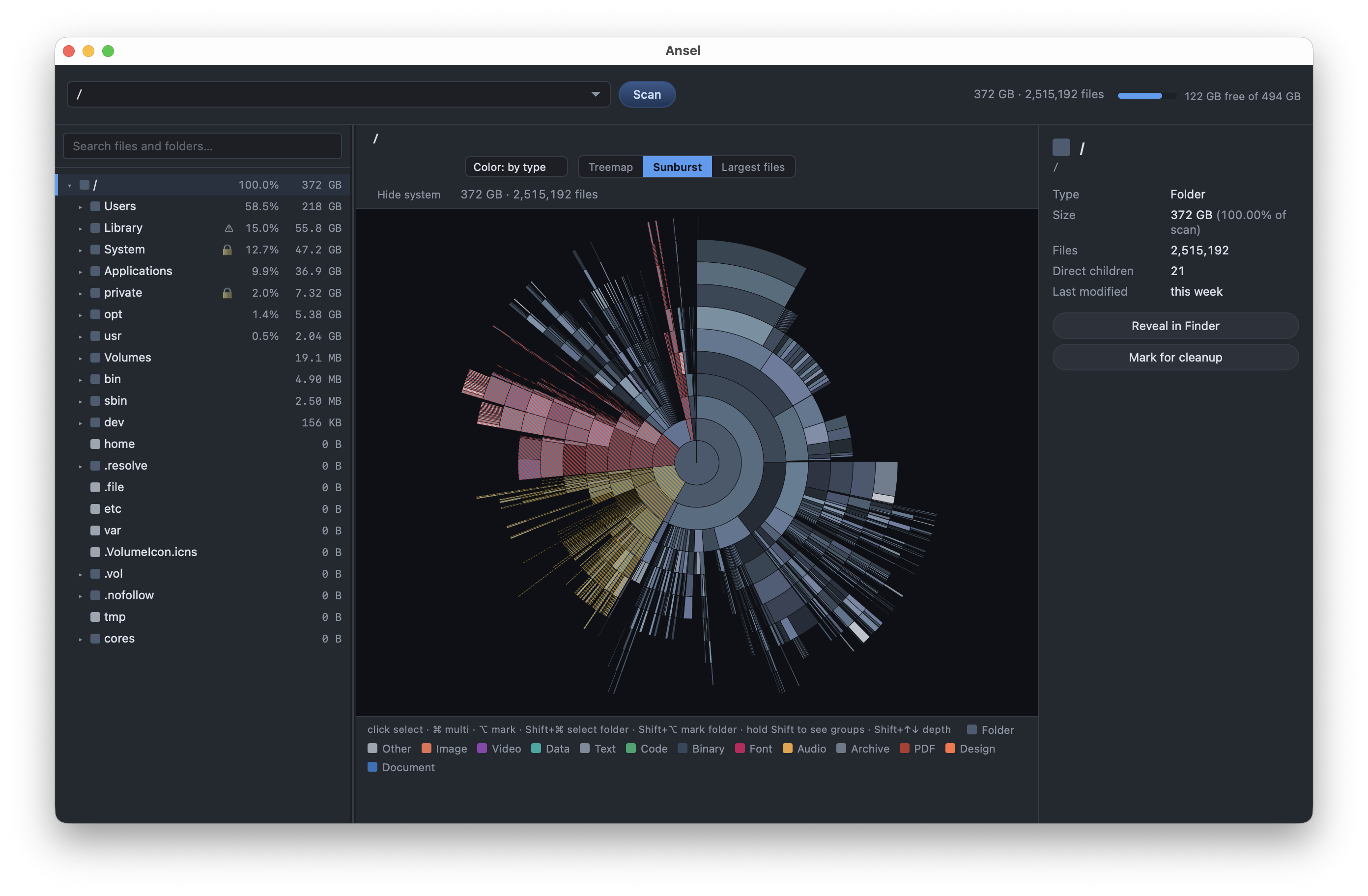The image size is (1368, 896).
Task: Toggle Hide system filter
Action: pos(409,195)
